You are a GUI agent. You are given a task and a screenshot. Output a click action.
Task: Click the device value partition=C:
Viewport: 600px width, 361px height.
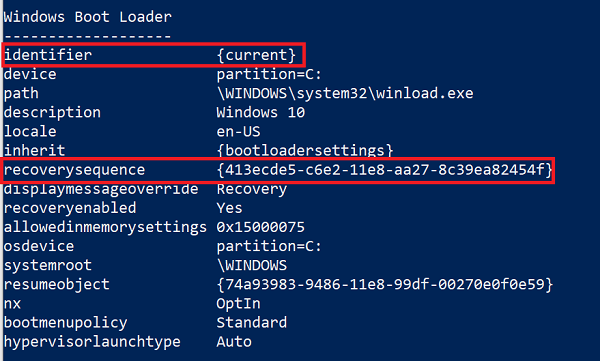point(269,74)
